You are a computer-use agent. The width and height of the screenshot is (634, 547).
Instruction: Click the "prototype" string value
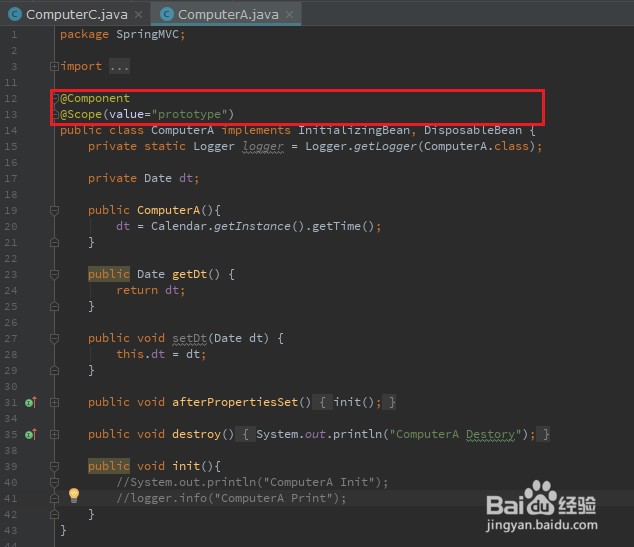189,114
